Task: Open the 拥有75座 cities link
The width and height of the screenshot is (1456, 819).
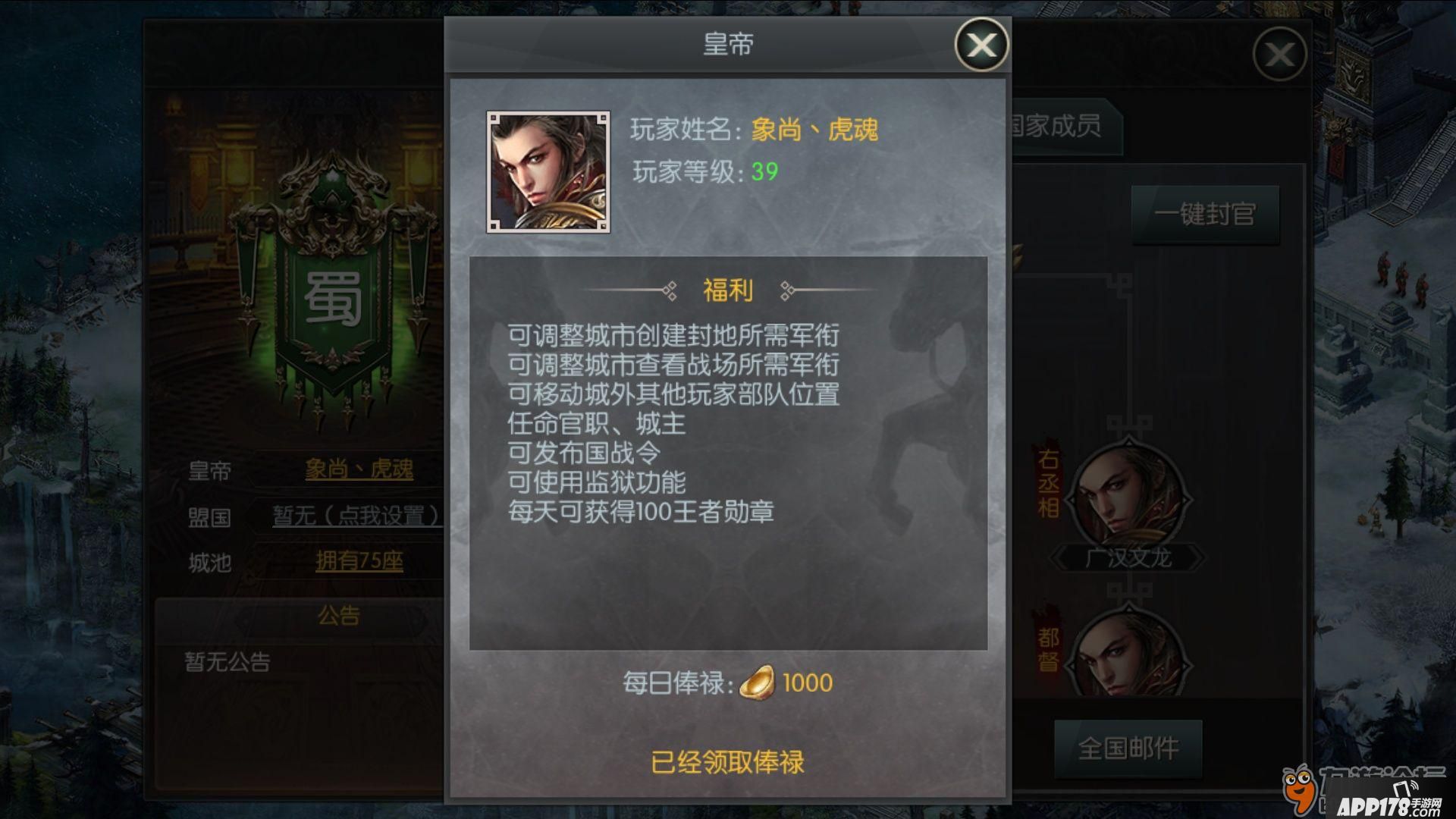Action: (359, 561)
